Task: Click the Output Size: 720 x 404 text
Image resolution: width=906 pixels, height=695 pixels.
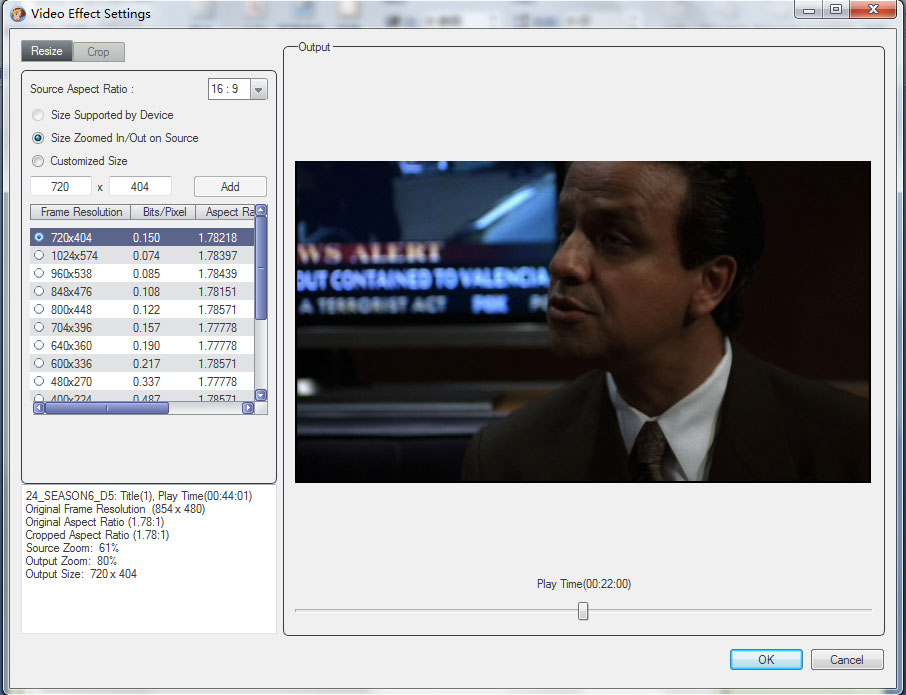Action: pos(81,574)
